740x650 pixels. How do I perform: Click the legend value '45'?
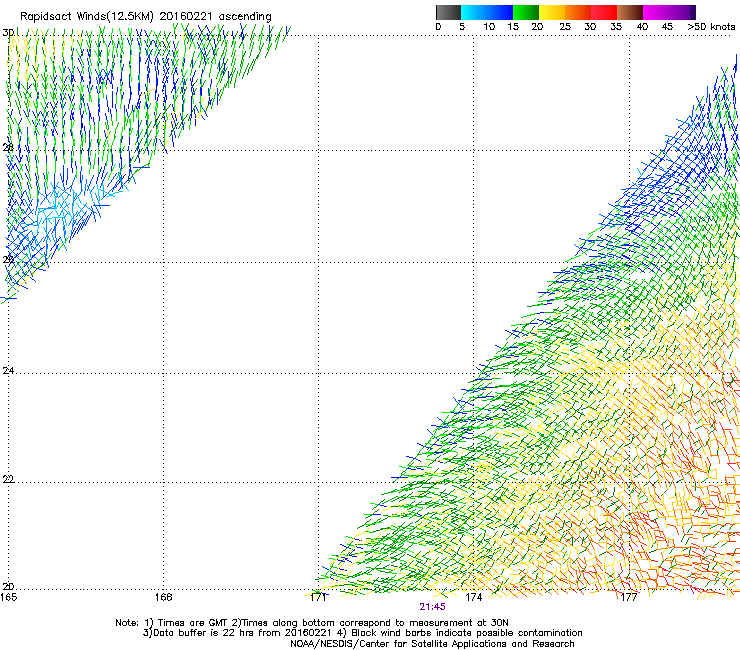tap(667, 27)
